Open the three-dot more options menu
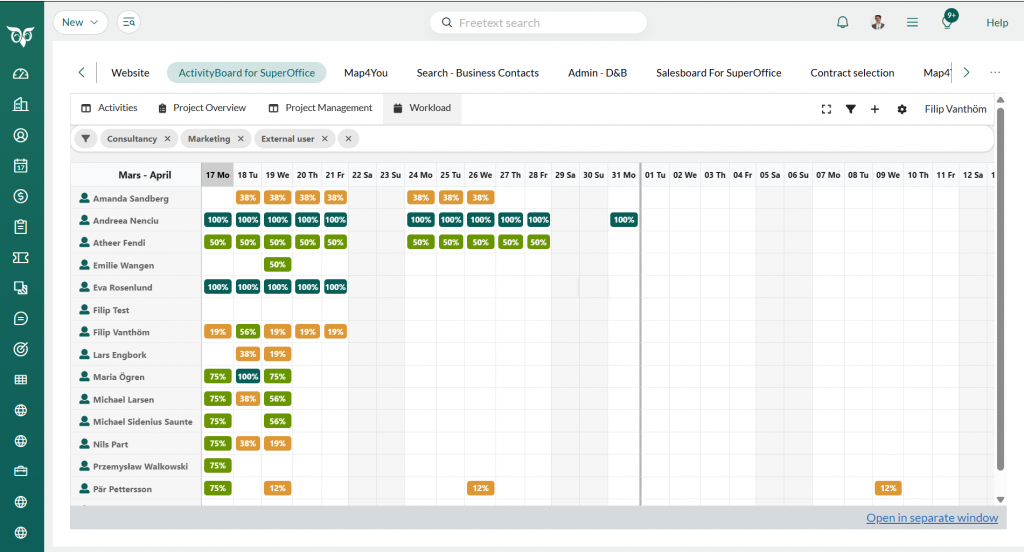This screenshot has height=552, width=1024. click(x=995, y=73)
